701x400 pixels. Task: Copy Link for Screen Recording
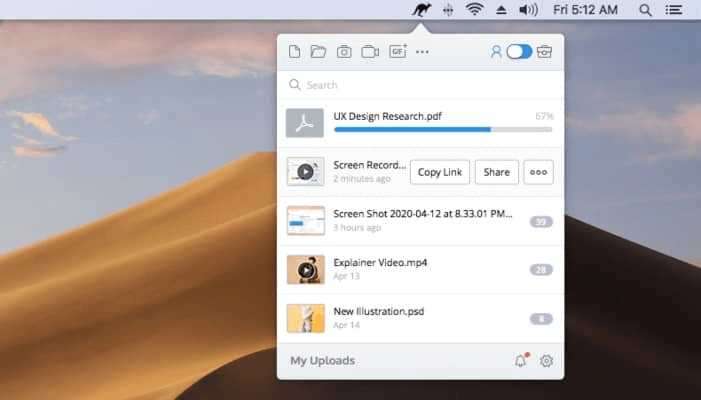439,172
